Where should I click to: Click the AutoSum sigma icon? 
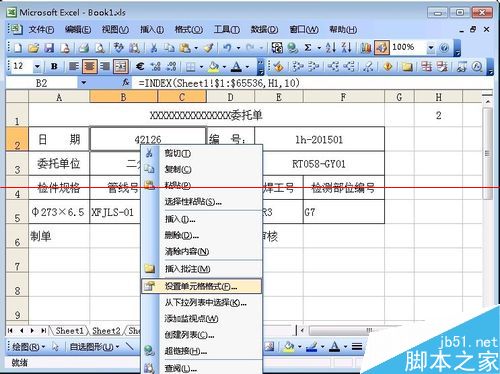point(308,48)
